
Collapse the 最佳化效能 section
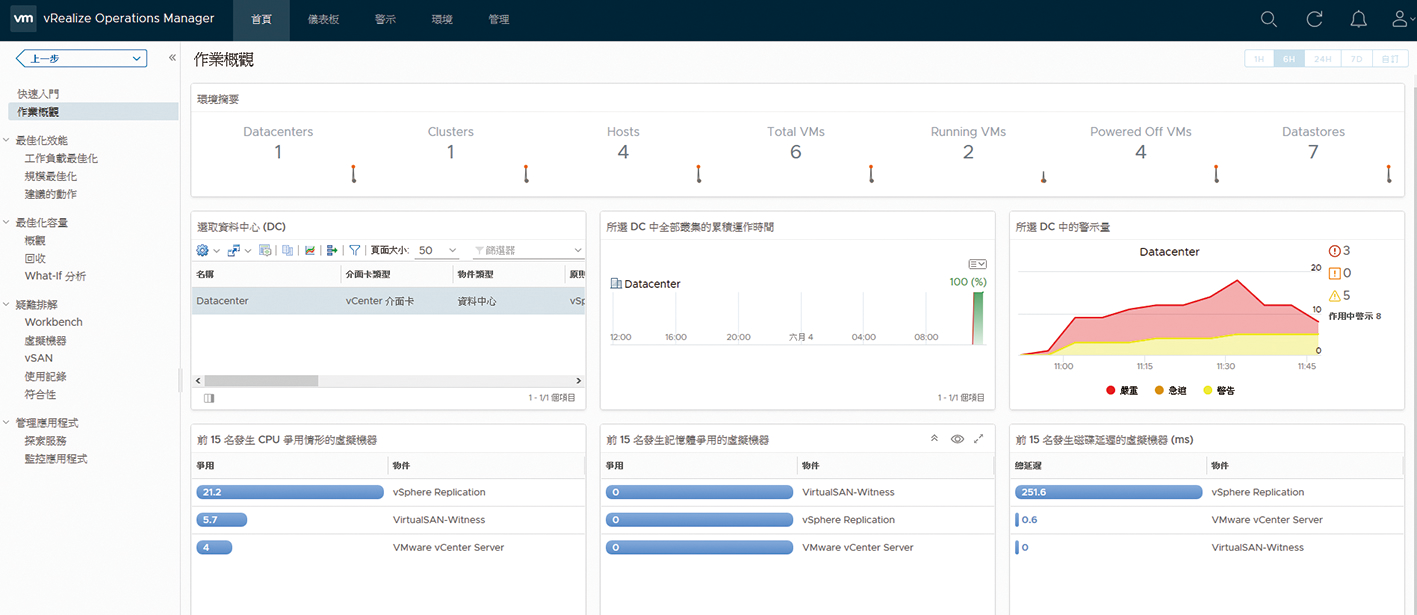pyautogui.click(x=7, y=140)
